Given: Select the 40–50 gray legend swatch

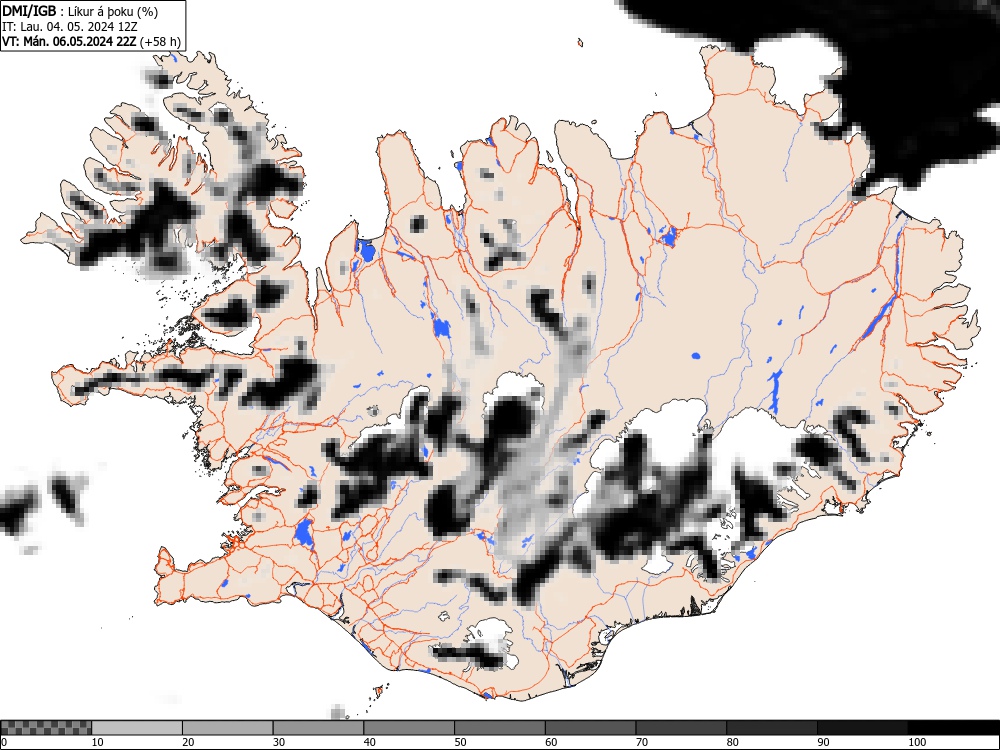Looking at the screenshot, I should [x=409, y=728].
